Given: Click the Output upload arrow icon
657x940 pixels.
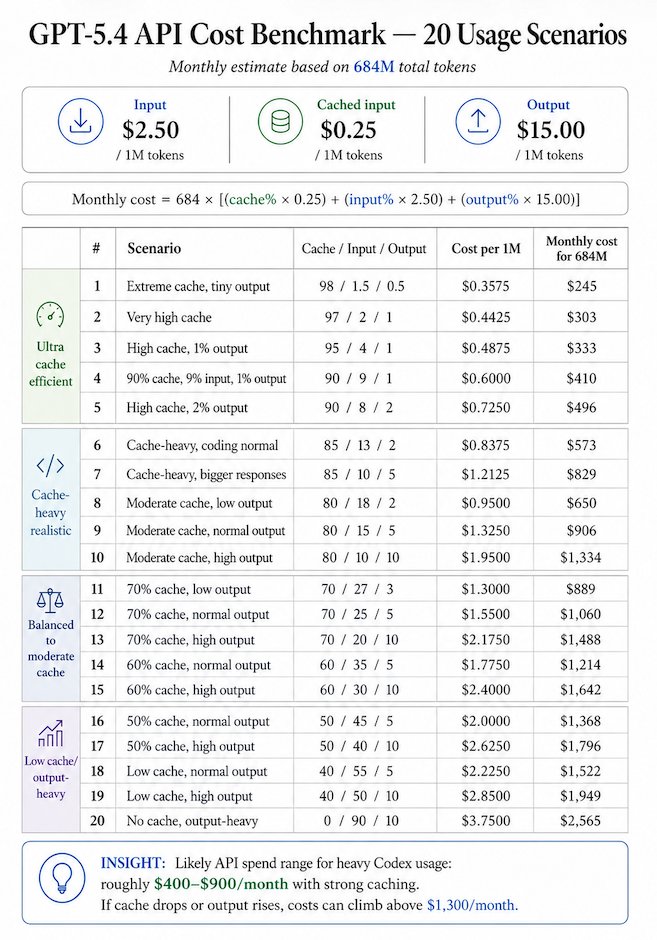Looking at the screenshot, I should click(478, 121).
